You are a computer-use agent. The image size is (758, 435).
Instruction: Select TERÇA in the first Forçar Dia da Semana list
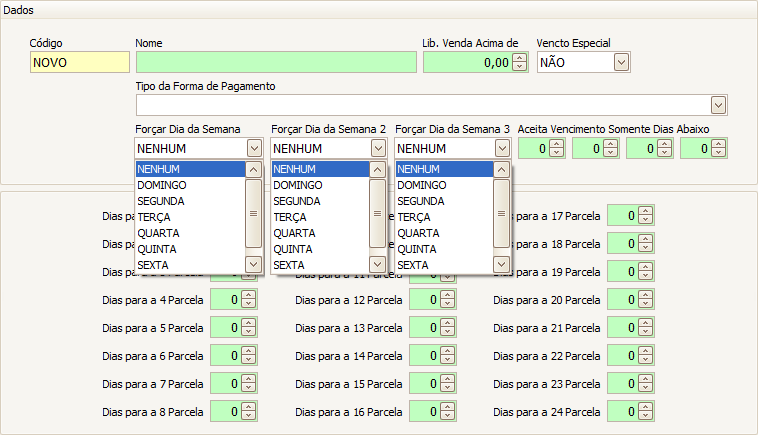(190, 217)
